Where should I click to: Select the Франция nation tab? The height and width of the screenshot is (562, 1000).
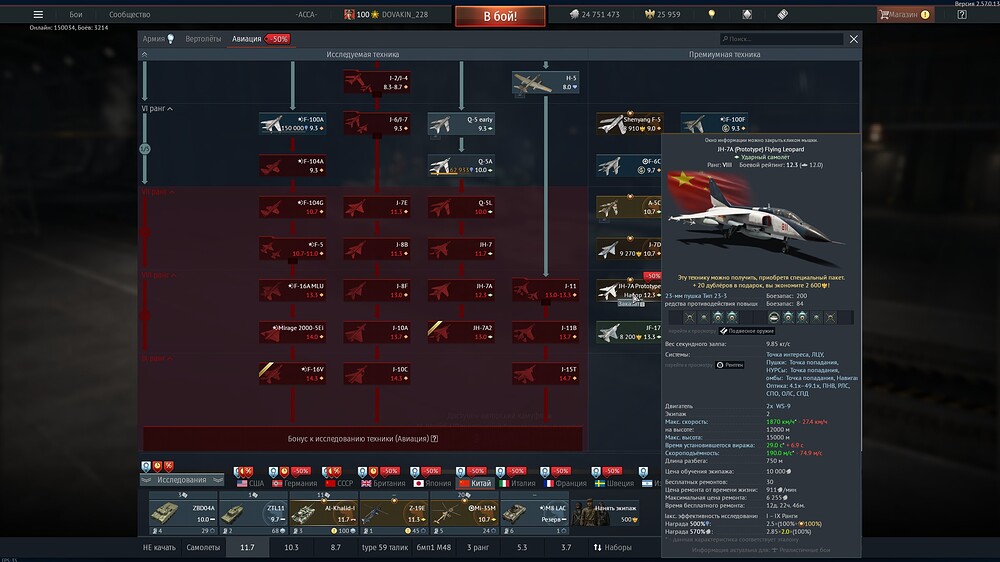(x=563, y=483)
